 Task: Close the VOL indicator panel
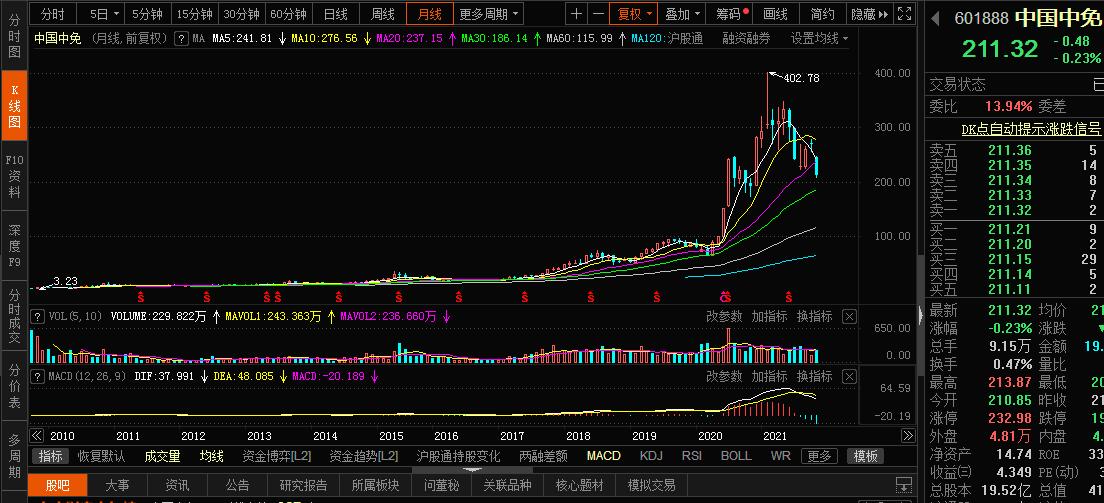[850, 317]
